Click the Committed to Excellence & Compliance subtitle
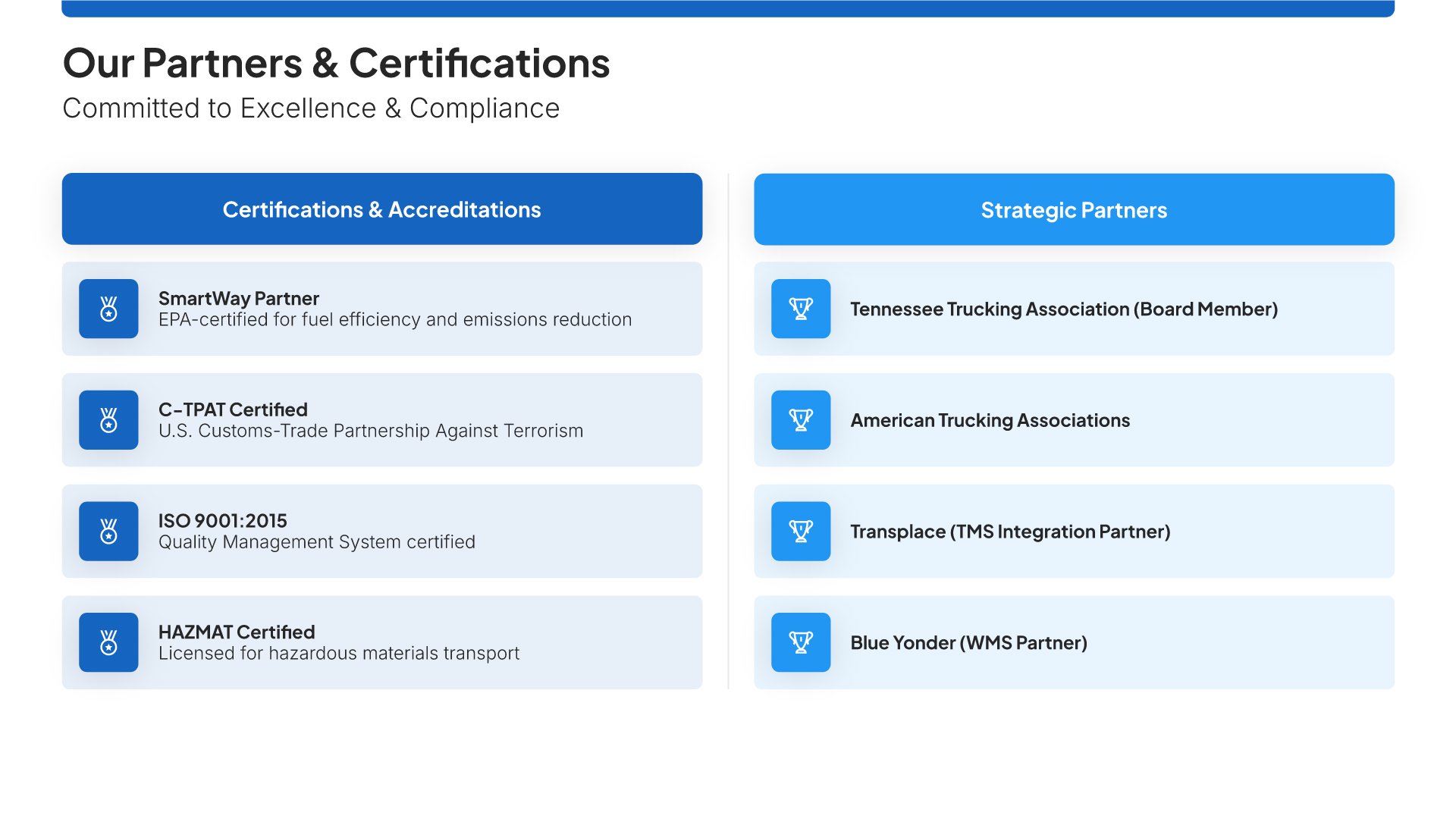The height and width of the screenshot is (819, 1456). point(311,108)
